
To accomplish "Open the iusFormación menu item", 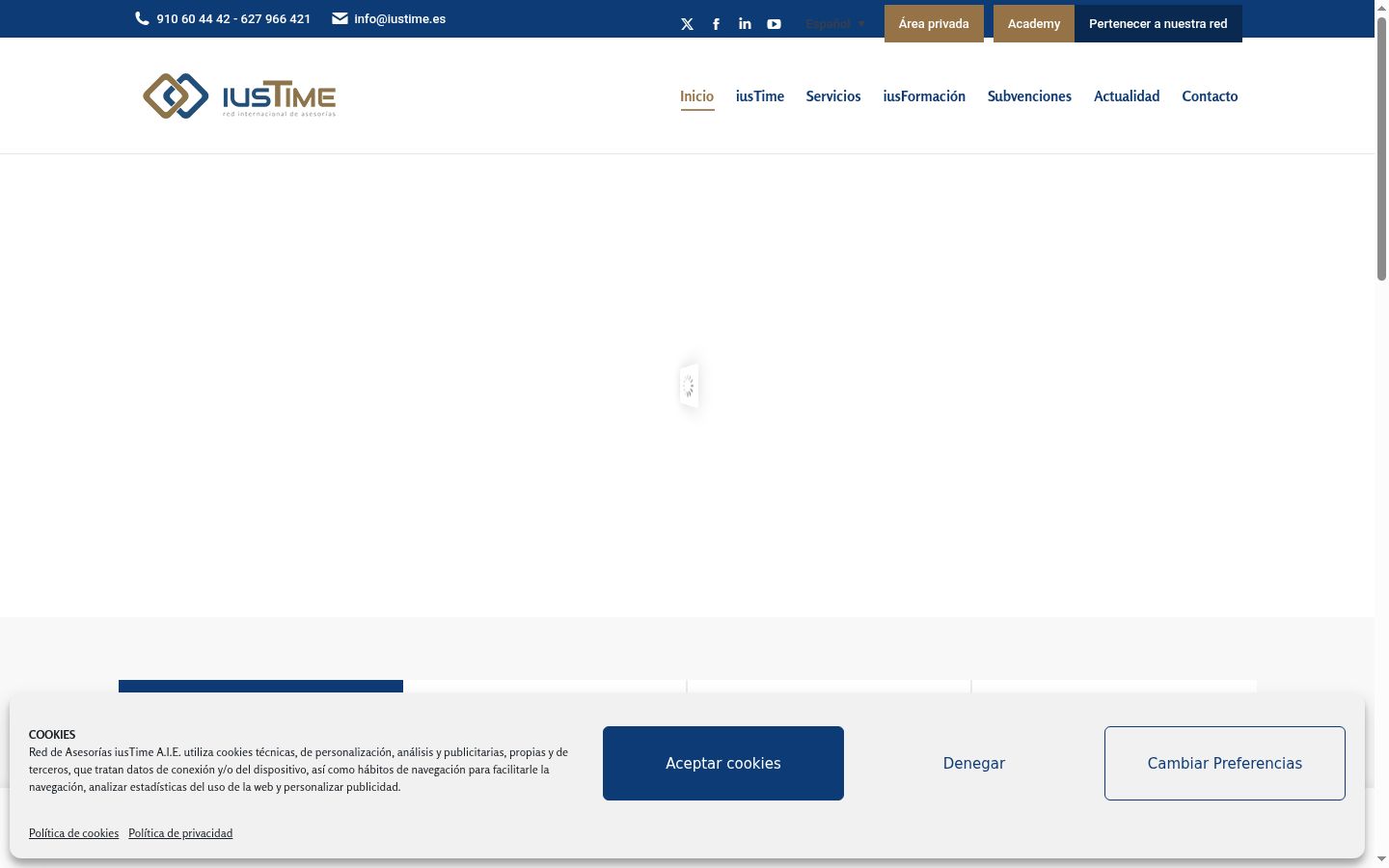I will coord(924,96).
